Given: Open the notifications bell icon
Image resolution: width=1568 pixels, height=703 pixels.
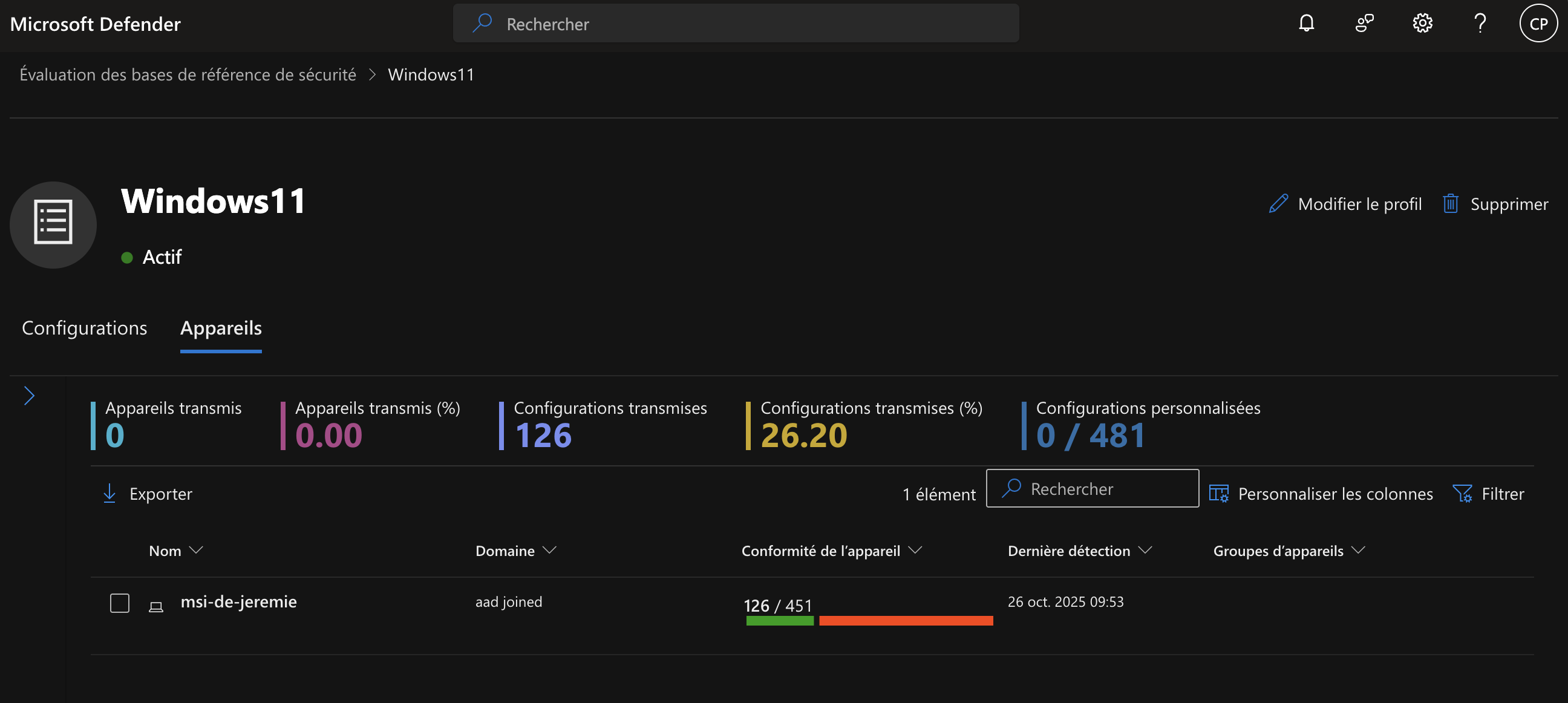Looking at the screenshot, I should (x=1306, y=24).
